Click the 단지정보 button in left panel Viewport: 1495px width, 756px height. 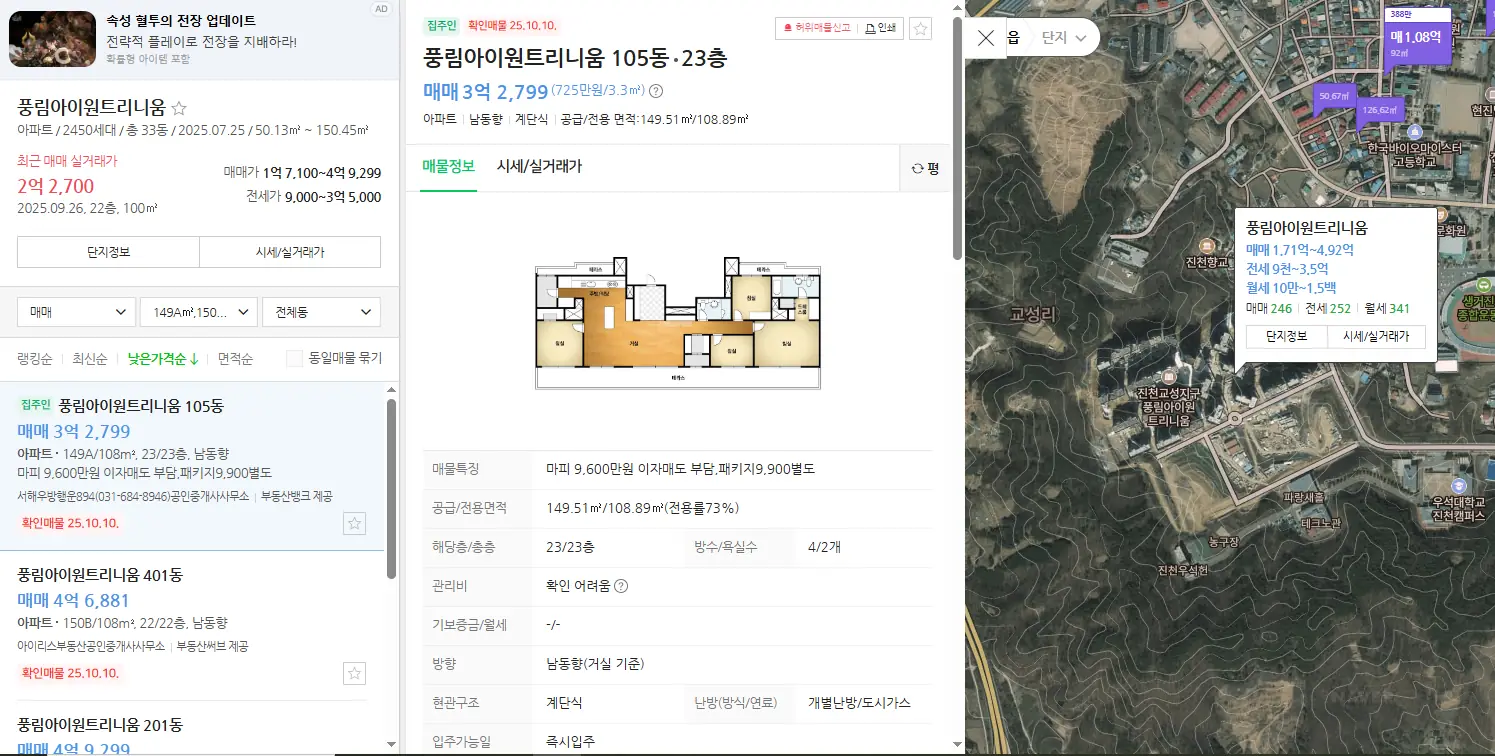point(108,252)
